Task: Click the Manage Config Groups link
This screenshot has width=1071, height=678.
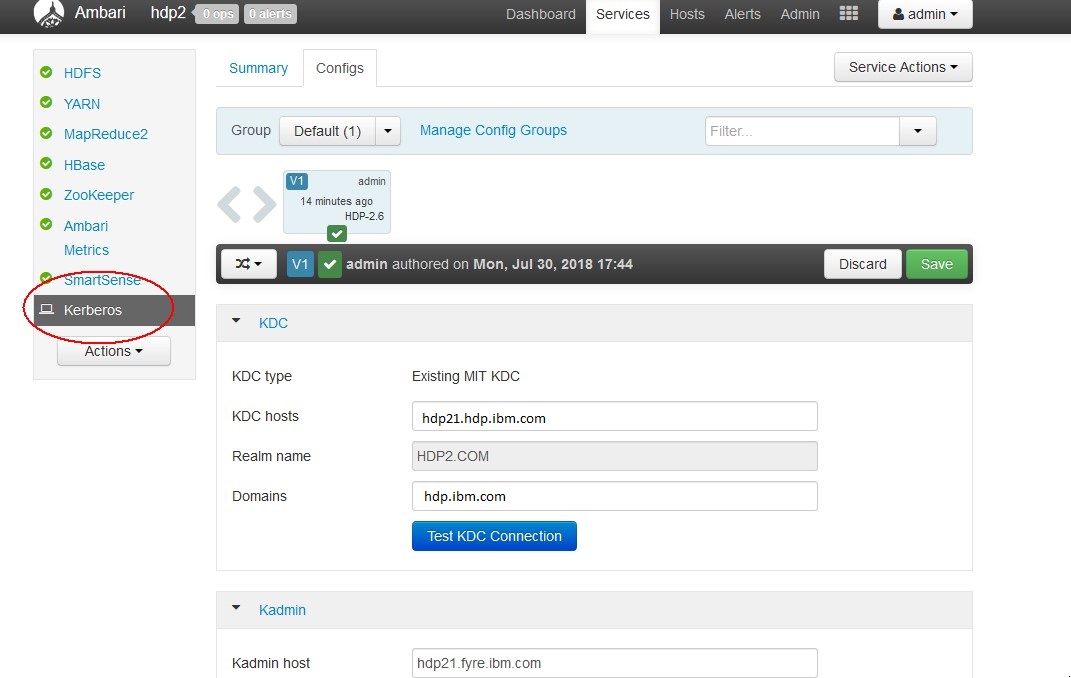Action: point(493,130)
